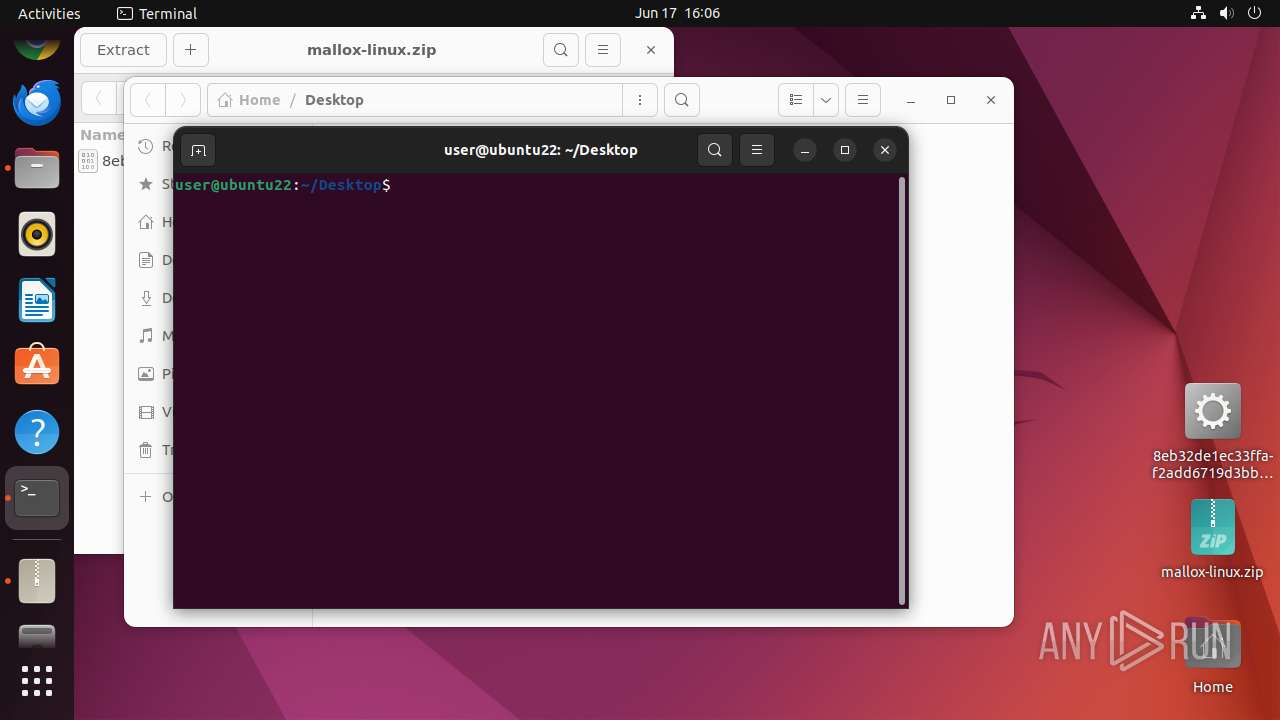Click Recent clock icon in Files sidebar
1280x720 pixels.
[146, 146]
